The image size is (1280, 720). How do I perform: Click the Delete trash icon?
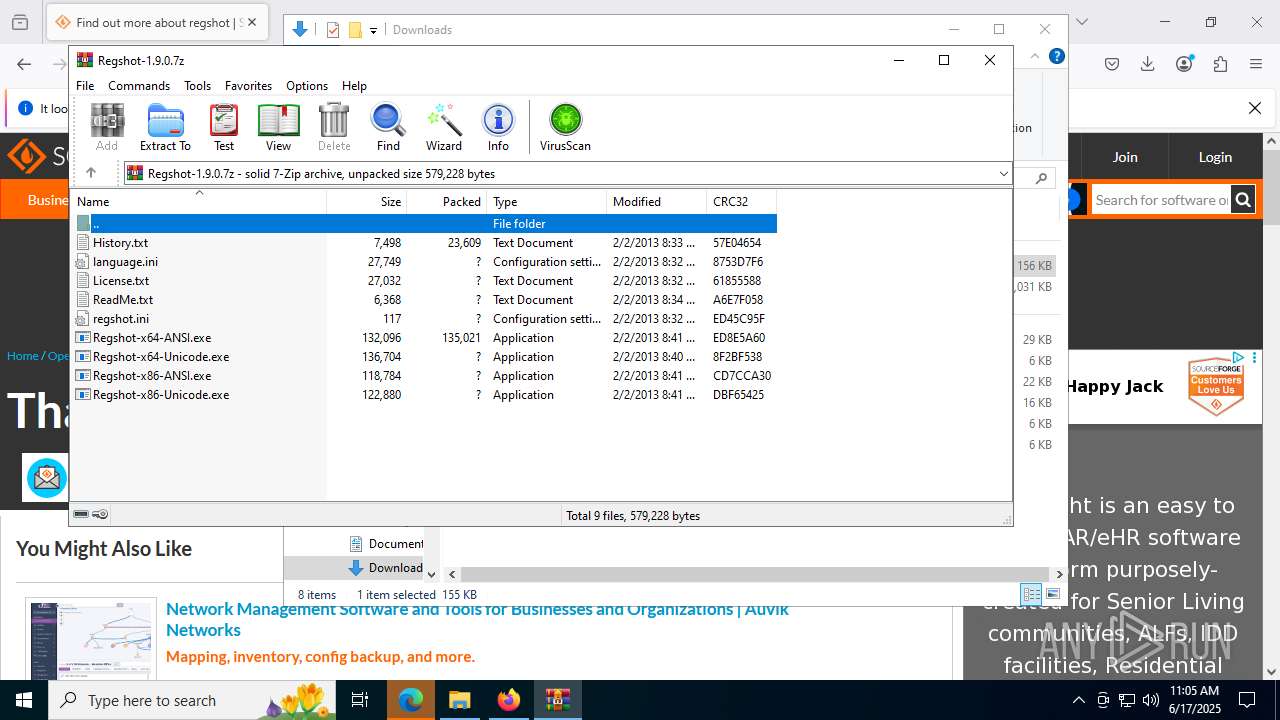[x=334, y=127]
